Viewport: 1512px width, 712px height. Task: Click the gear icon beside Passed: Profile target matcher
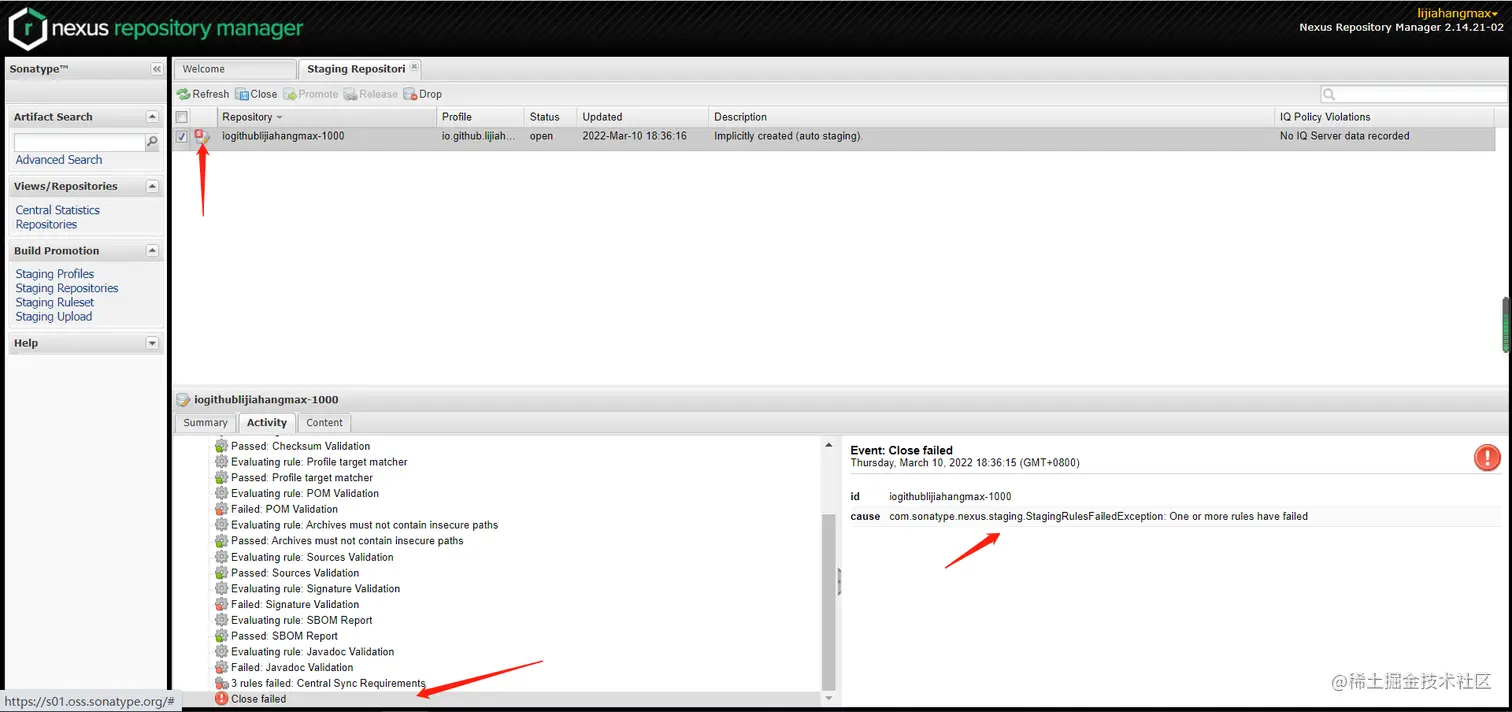[x=222, y=478]
